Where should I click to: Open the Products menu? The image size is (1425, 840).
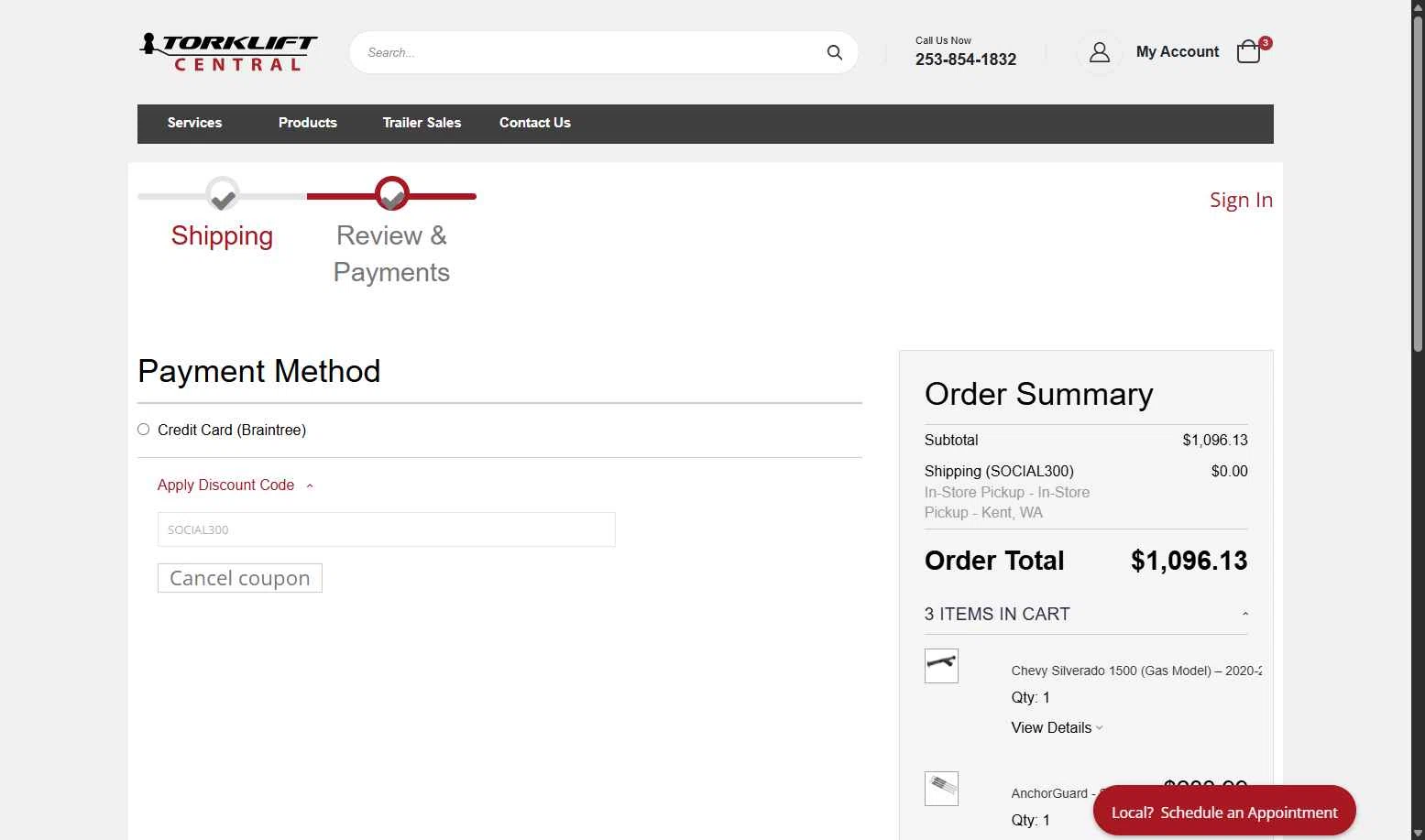pyautogui.click(x=308, y=123)
